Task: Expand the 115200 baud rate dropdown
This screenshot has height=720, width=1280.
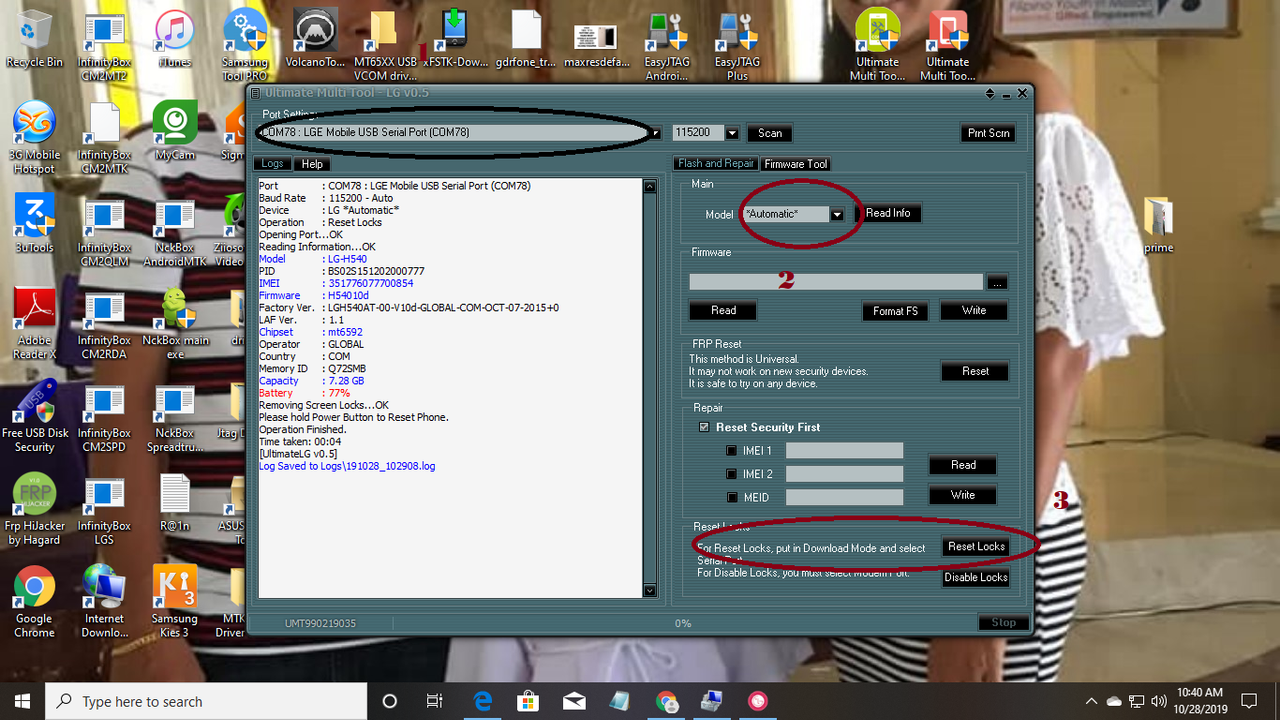Action: point(732,133)
